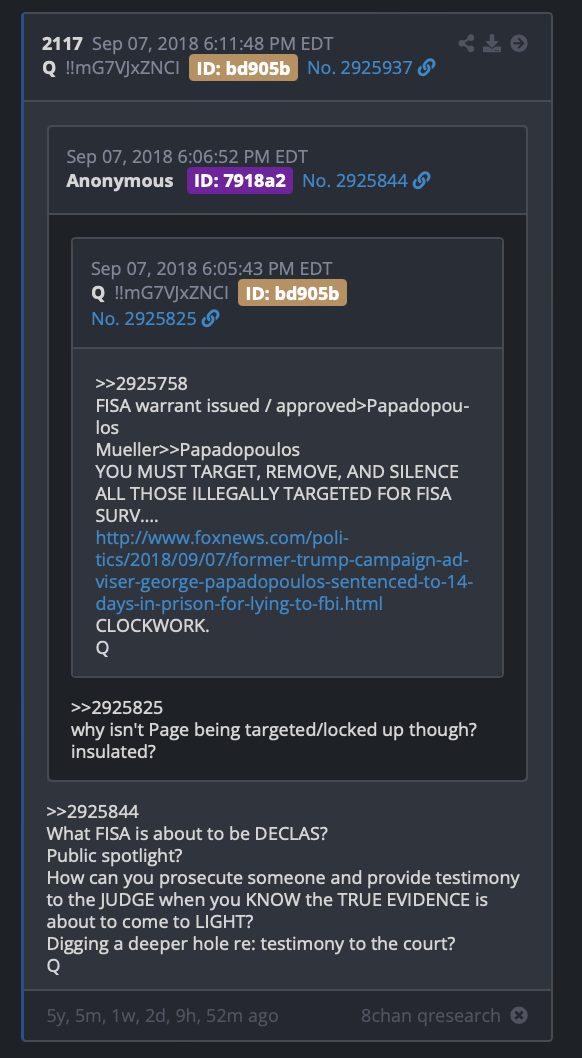Open post No. 2925937 link
Image resolution: width=582 pixels, height=1058 pixels.
[359, 68]
